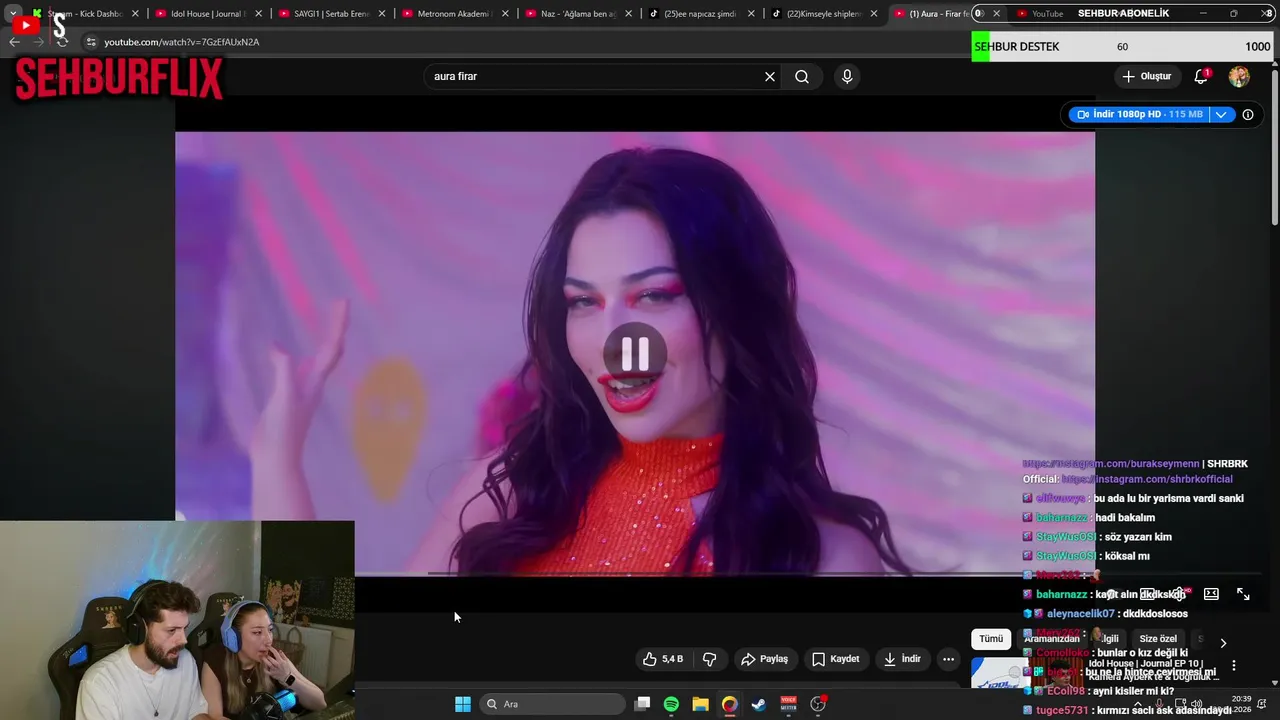Open the Windows Start menu
The image size is (1280, 720).
click(x=462, y=704)
